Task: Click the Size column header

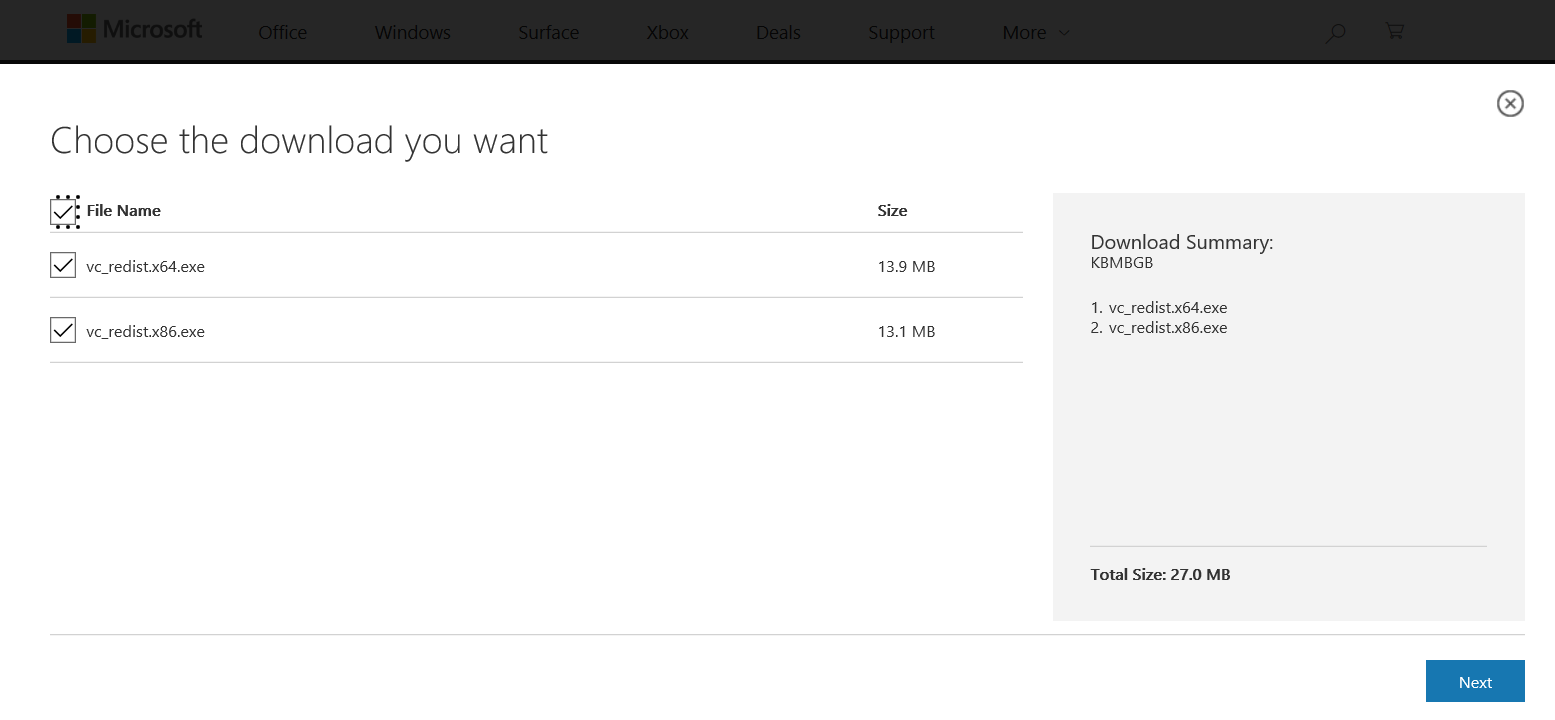Action: [x=892, y=211]
